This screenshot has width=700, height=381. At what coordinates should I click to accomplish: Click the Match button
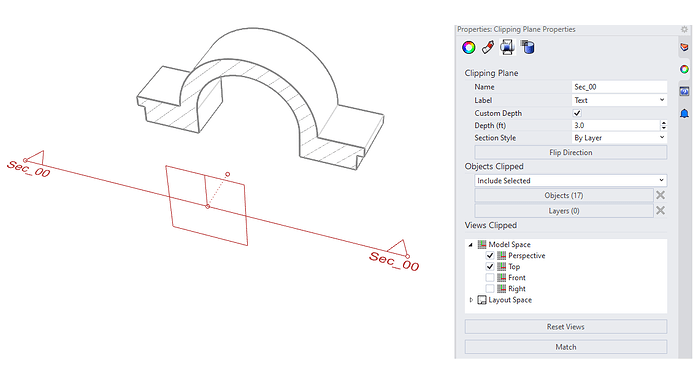pyautogui.click(x=566, y=347)
